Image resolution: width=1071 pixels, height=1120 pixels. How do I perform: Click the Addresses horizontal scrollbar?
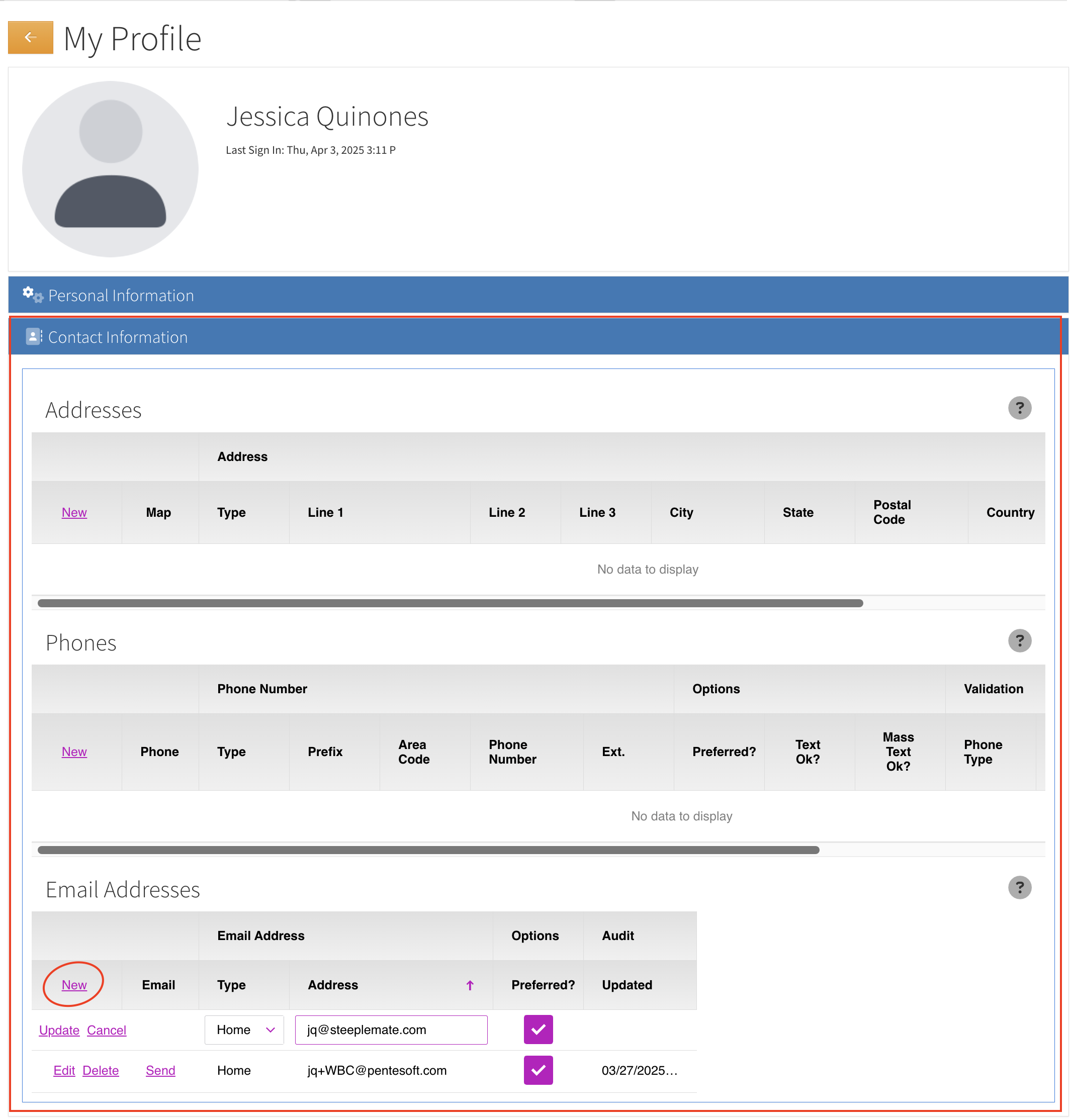pyautogui.click(x=450, y=603)
